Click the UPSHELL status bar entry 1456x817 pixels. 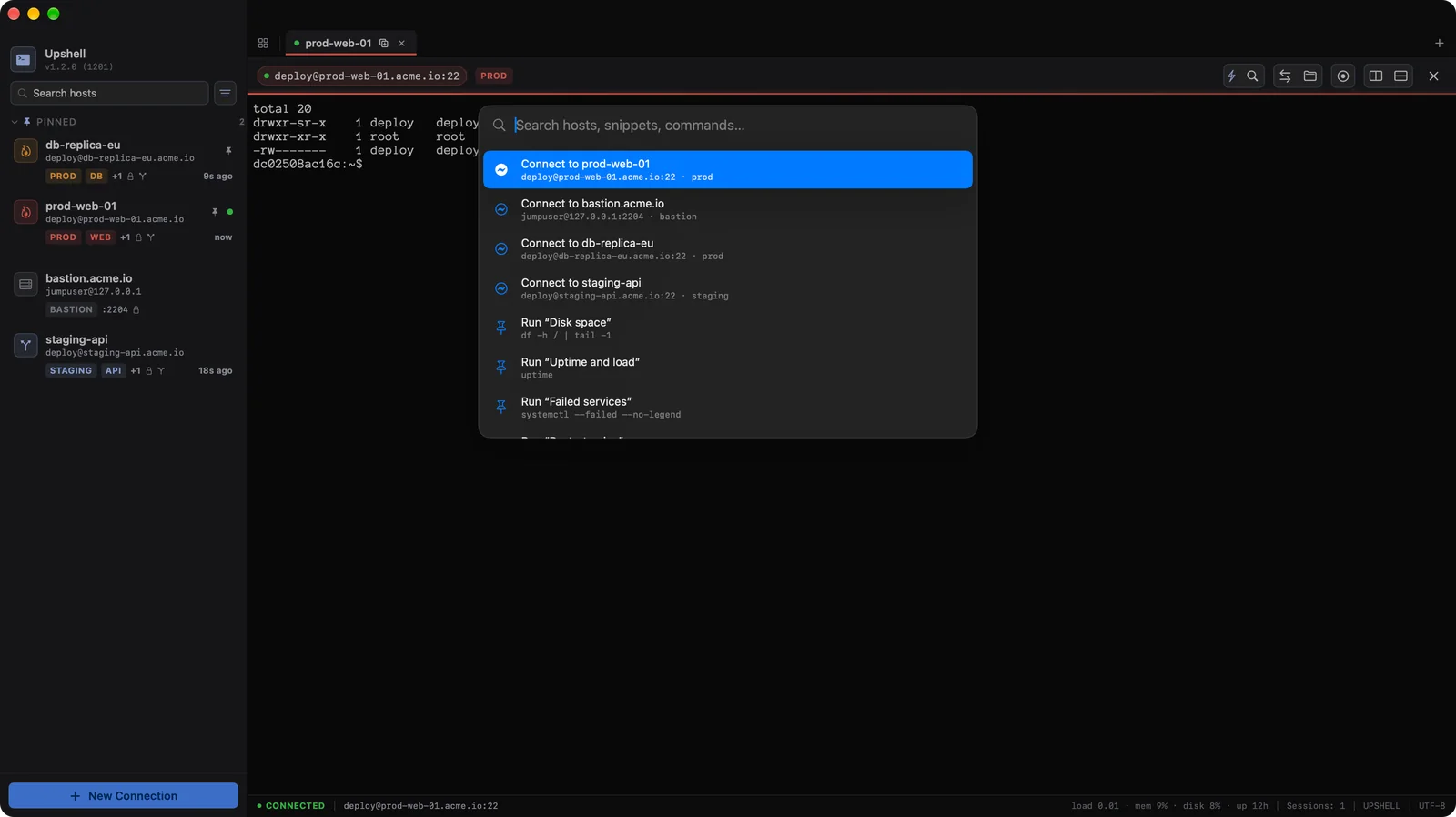[1381, 806]
